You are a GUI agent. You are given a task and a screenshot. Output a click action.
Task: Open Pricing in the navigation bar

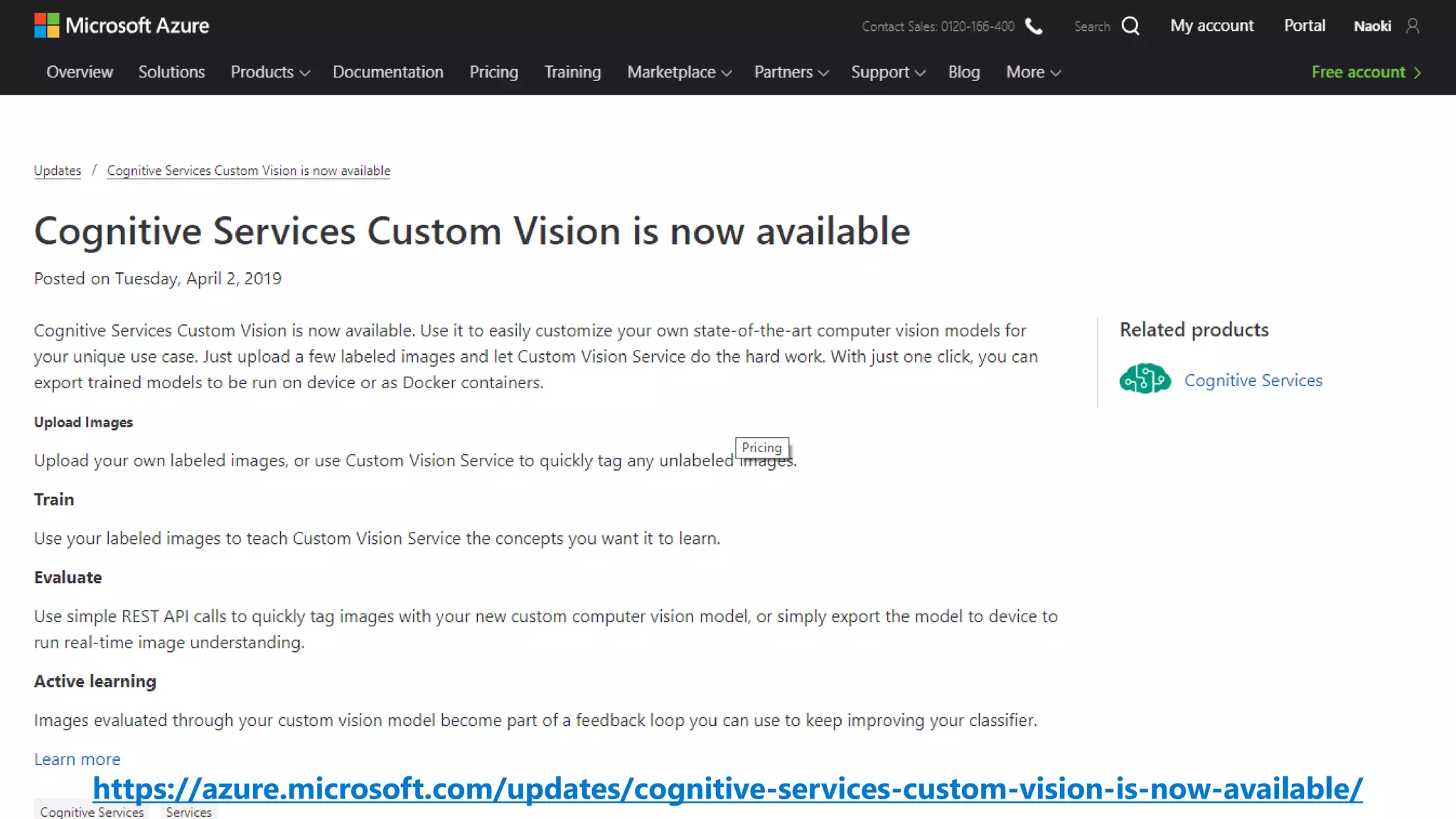coord(493,73)
